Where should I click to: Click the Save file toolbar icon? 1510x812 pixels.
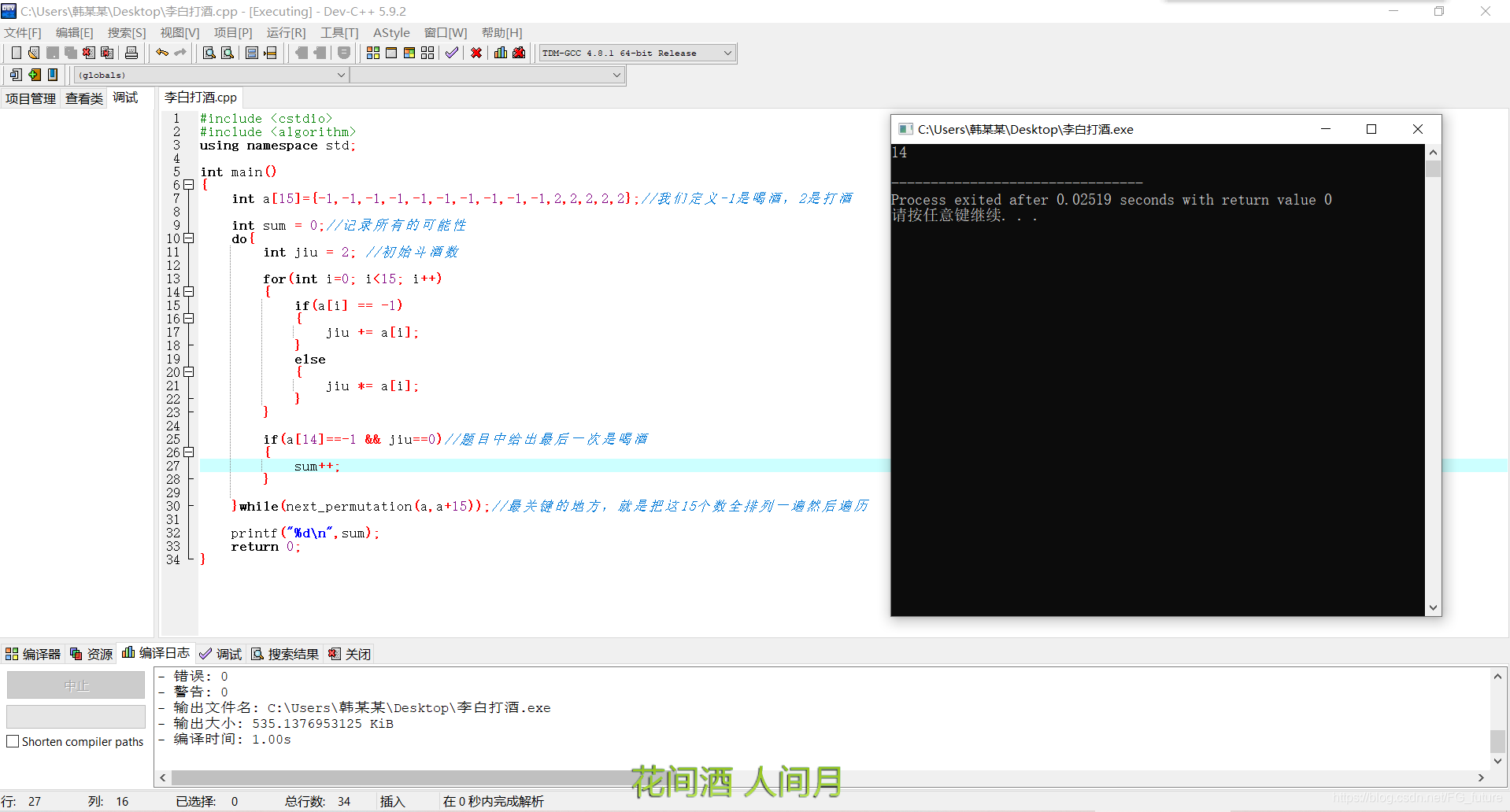coord(53,53)
